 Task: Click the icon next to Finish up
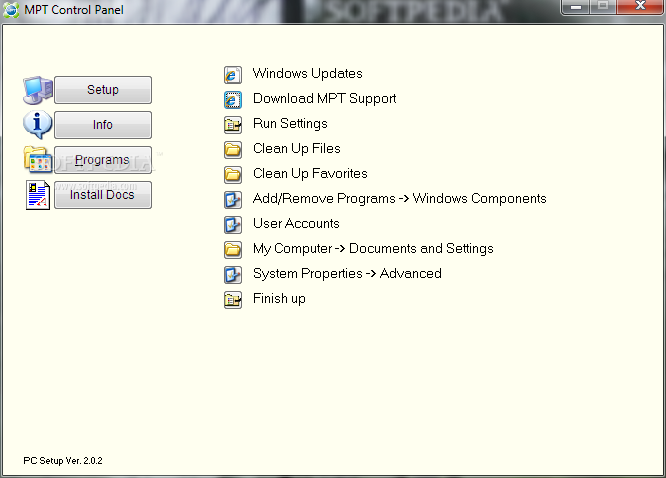point(233,300)
